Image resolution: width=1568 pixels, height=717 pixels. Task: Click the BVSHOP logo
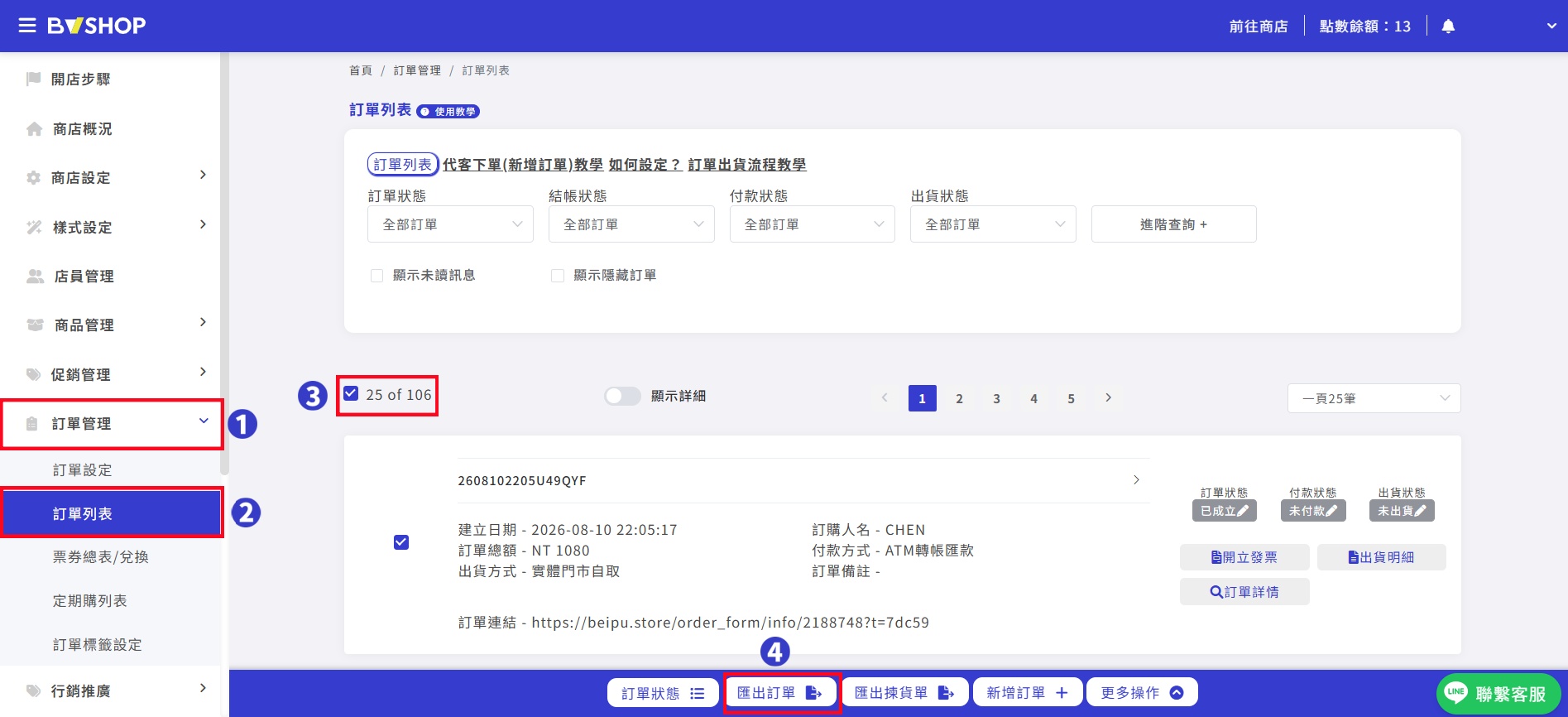click(96, 26)
